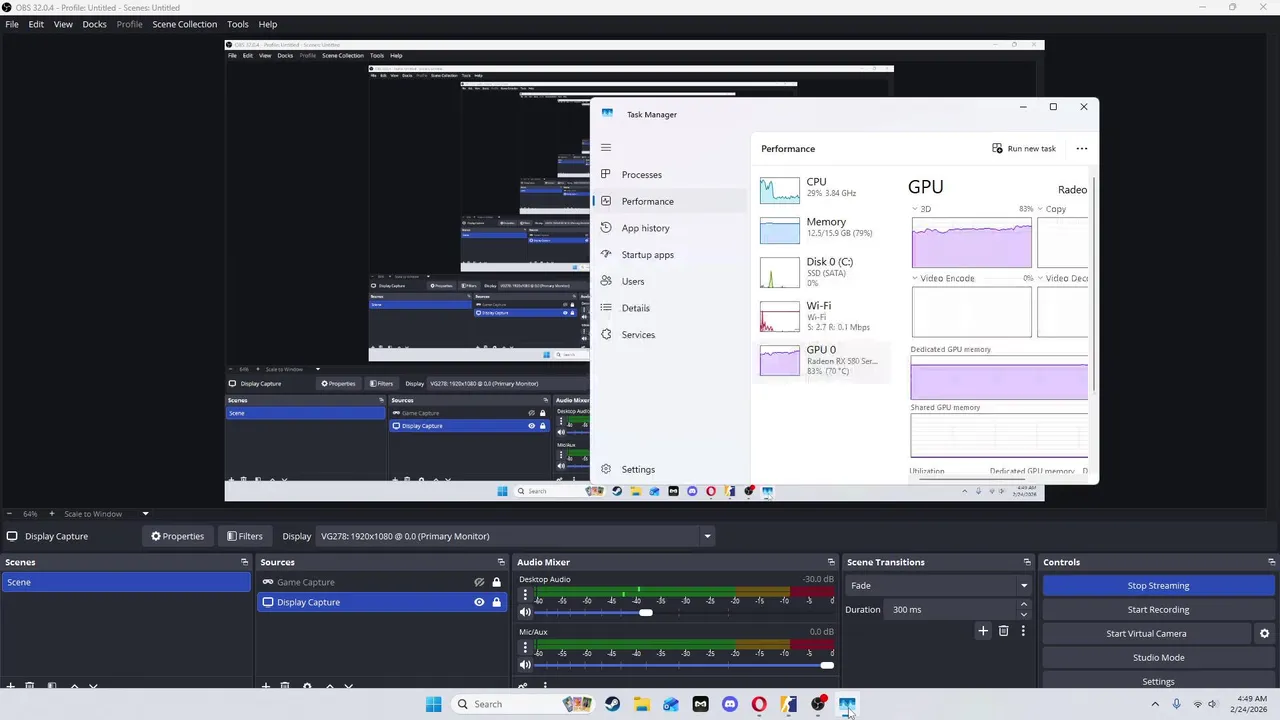Zoom out preview with minus icon
The image size is (1280, 720).
click(9, 514)
